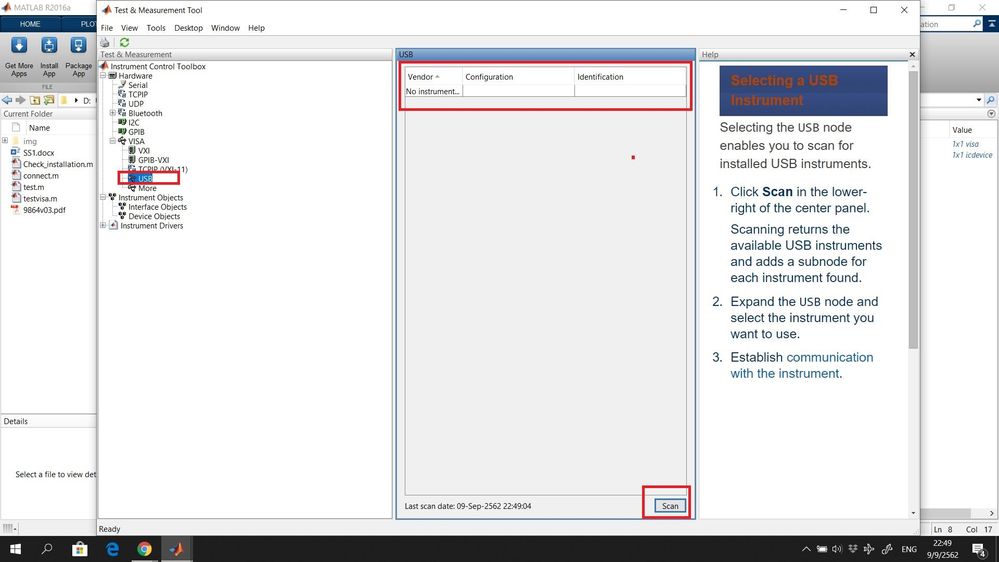The image size is (999, 562).
Task: Click Package App in the MATLAB window
Action: (78, 57)
